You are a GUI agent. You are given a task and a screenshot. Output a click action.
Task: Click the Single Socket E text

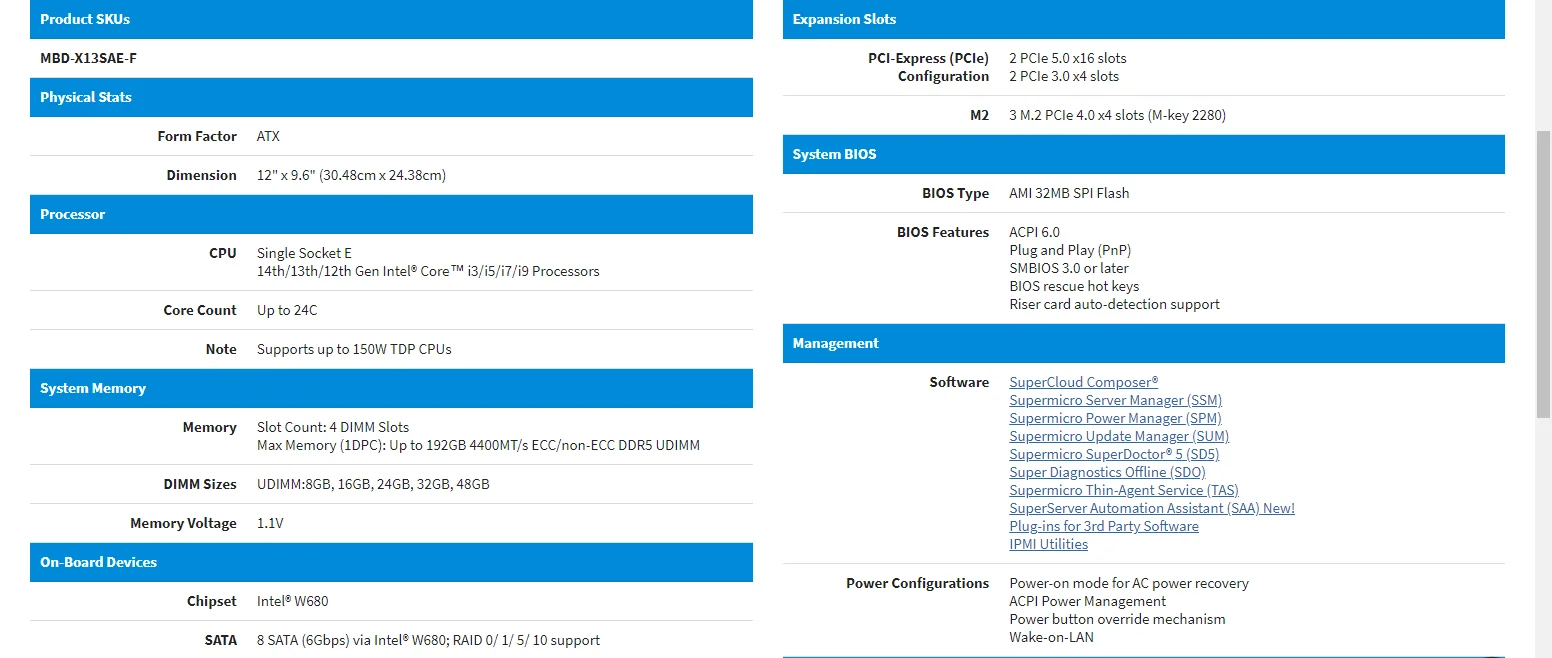304,253
